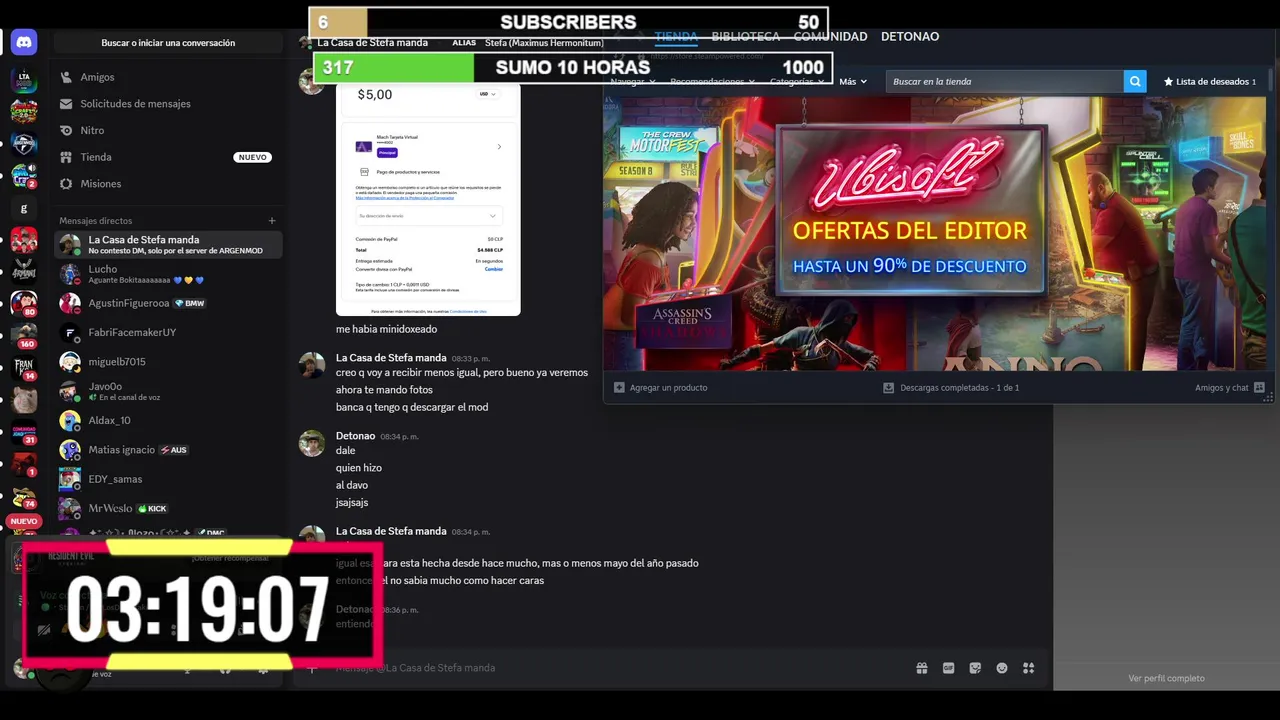This screenshot has width=1280, height=720.
Task: Expand the Recomendaciones dropdown in Steam
Action: tap(713, 82)
